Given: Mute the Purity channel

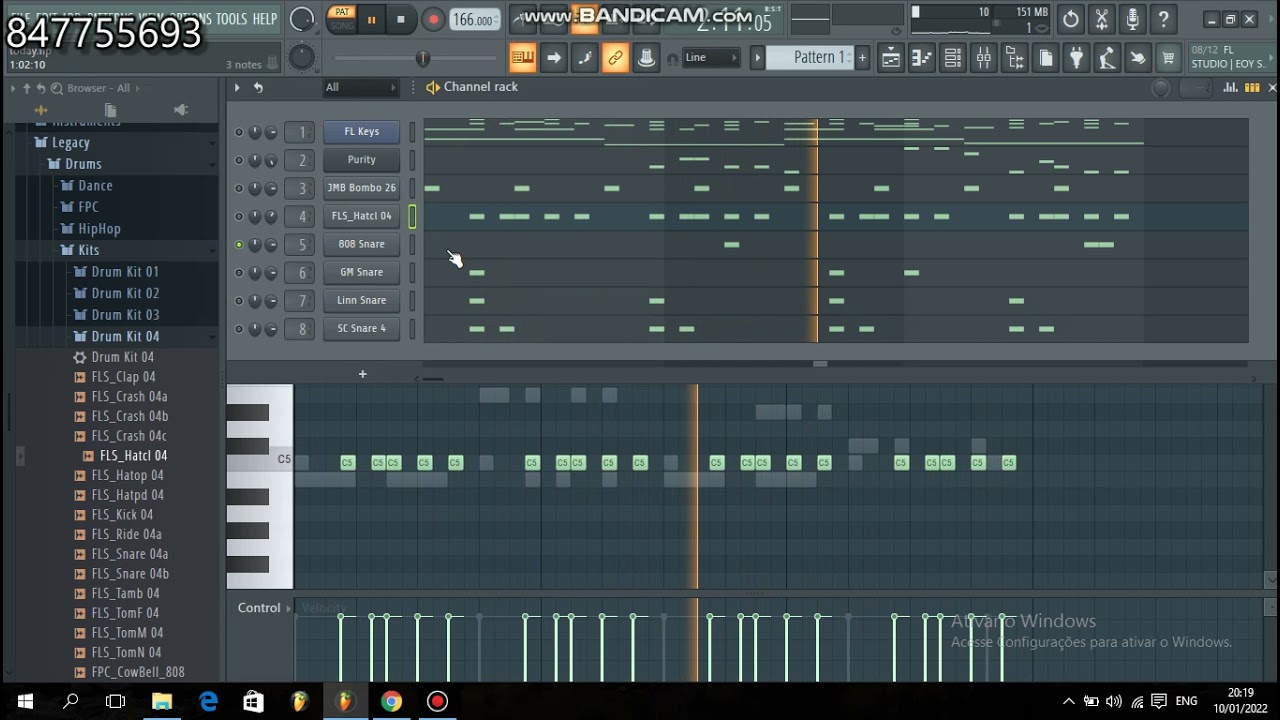Looking at the screenshot, I should pos(239,160).
